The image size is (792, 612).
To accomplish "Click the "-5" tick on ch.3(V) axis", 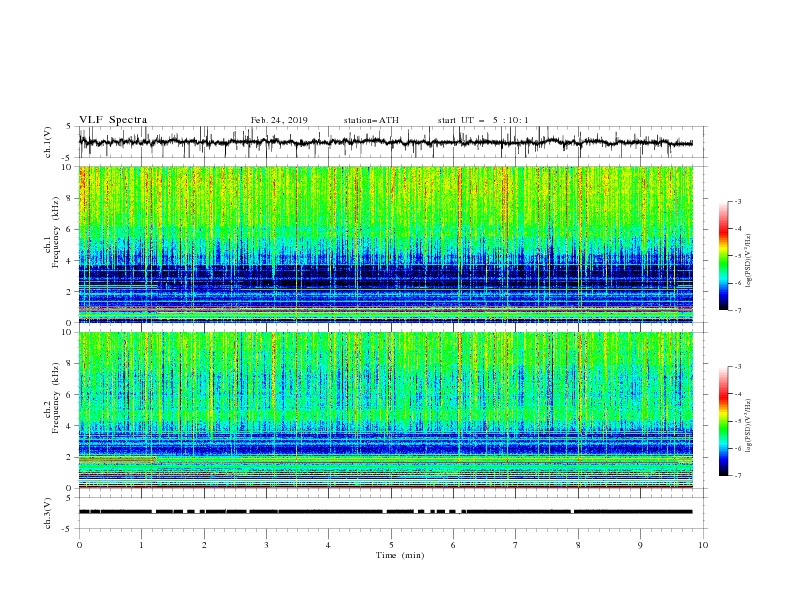I will [x=68, y=529].
